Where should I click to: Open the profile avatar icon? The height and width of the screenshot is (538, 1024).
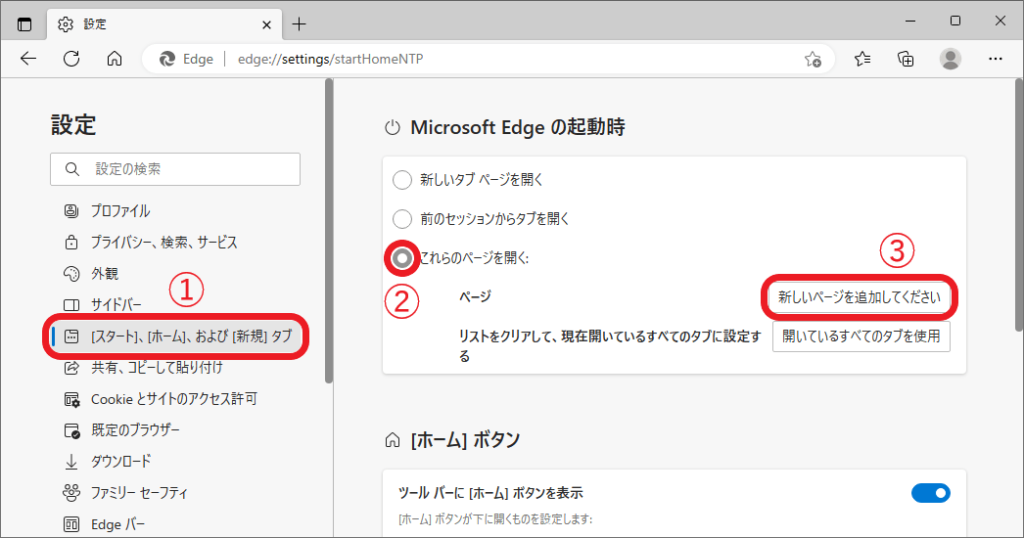(x=950, y=59)
